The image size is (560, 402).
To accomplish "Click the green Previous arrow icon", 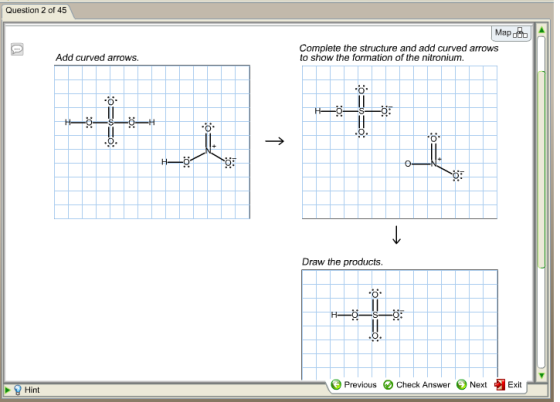I will pyautogui.click(x=336, y=385).
